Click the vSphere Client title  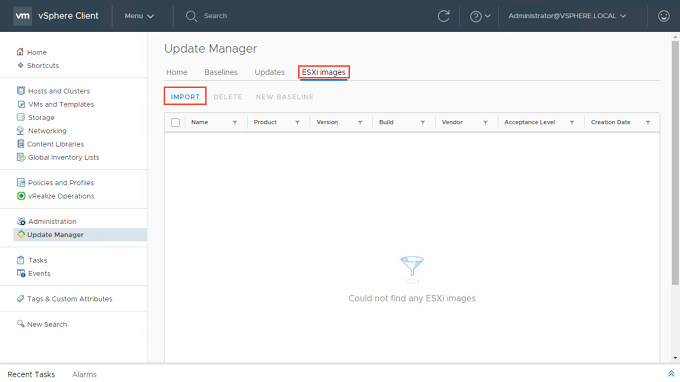[69, 16]
